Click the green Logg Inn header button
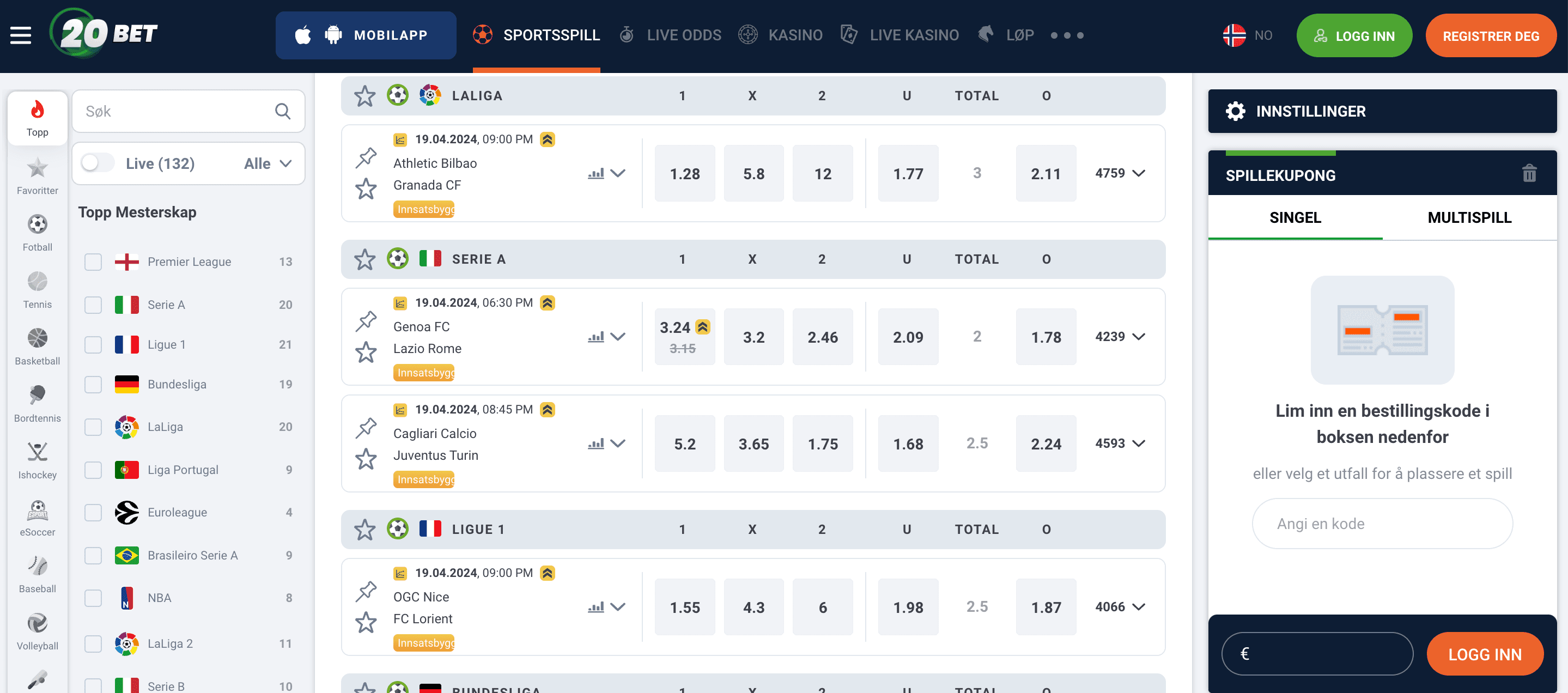 [1354, 36]
